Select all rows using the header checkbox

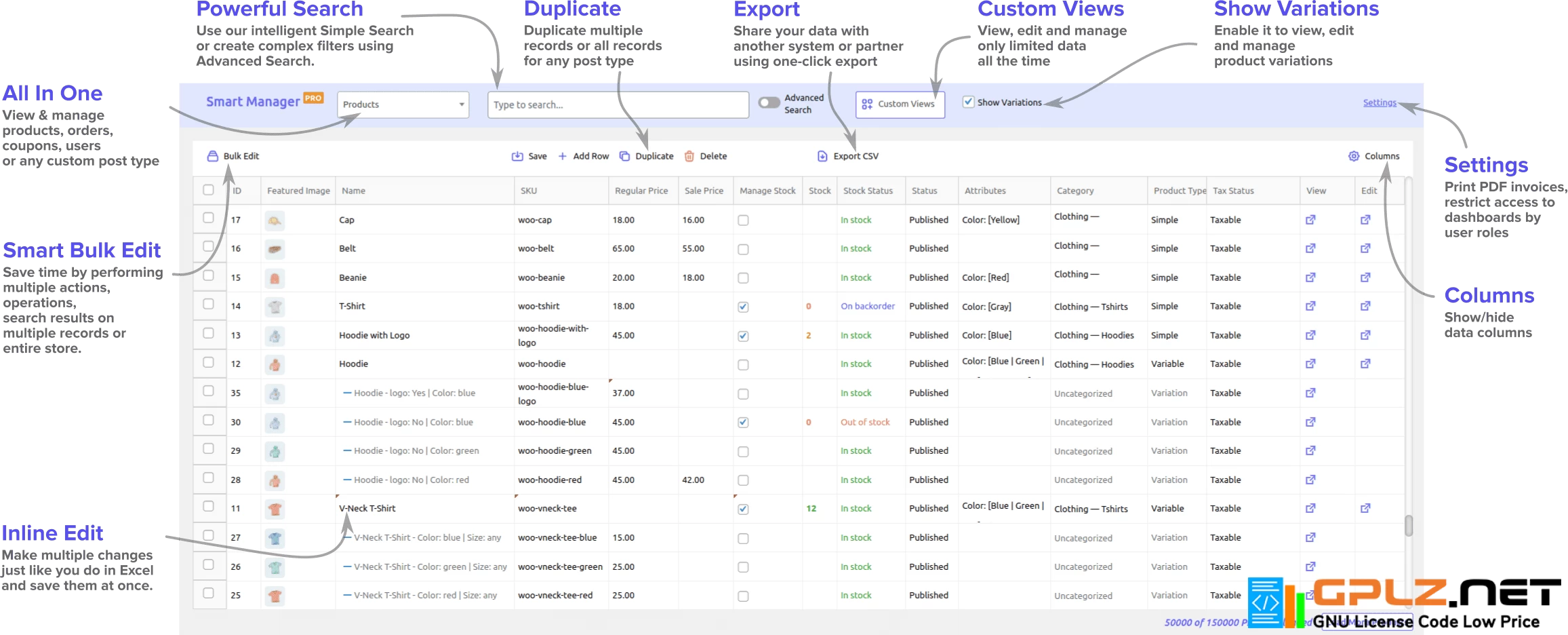[208, 191]
